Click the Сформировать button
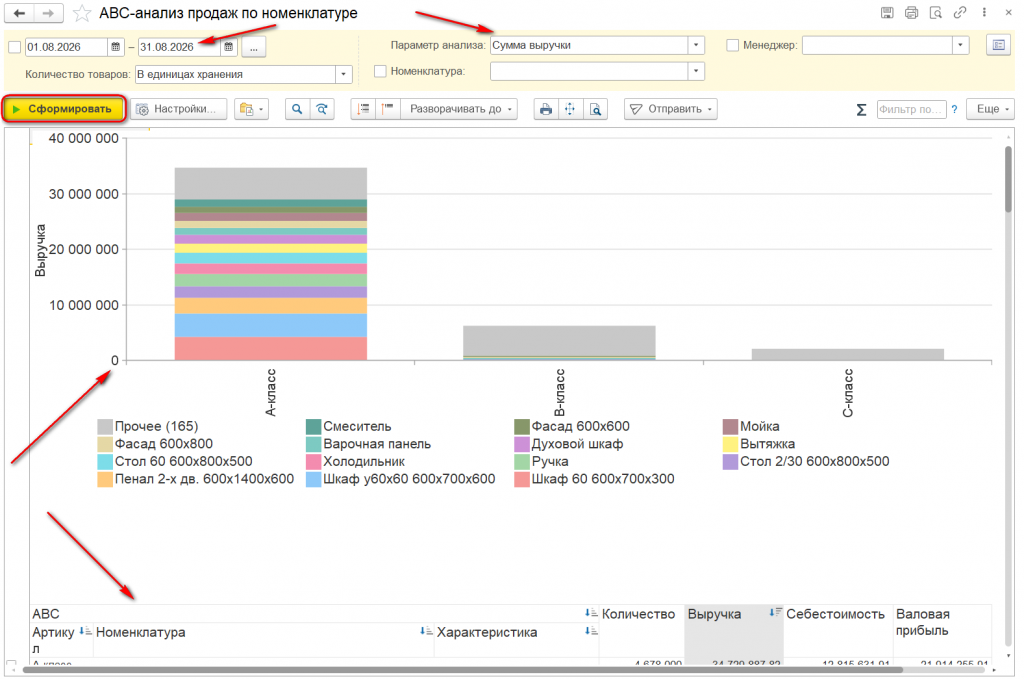Image resolution: width=1024 pixels, height=679 pixels. pyautogui.click(x=63, y=109)
